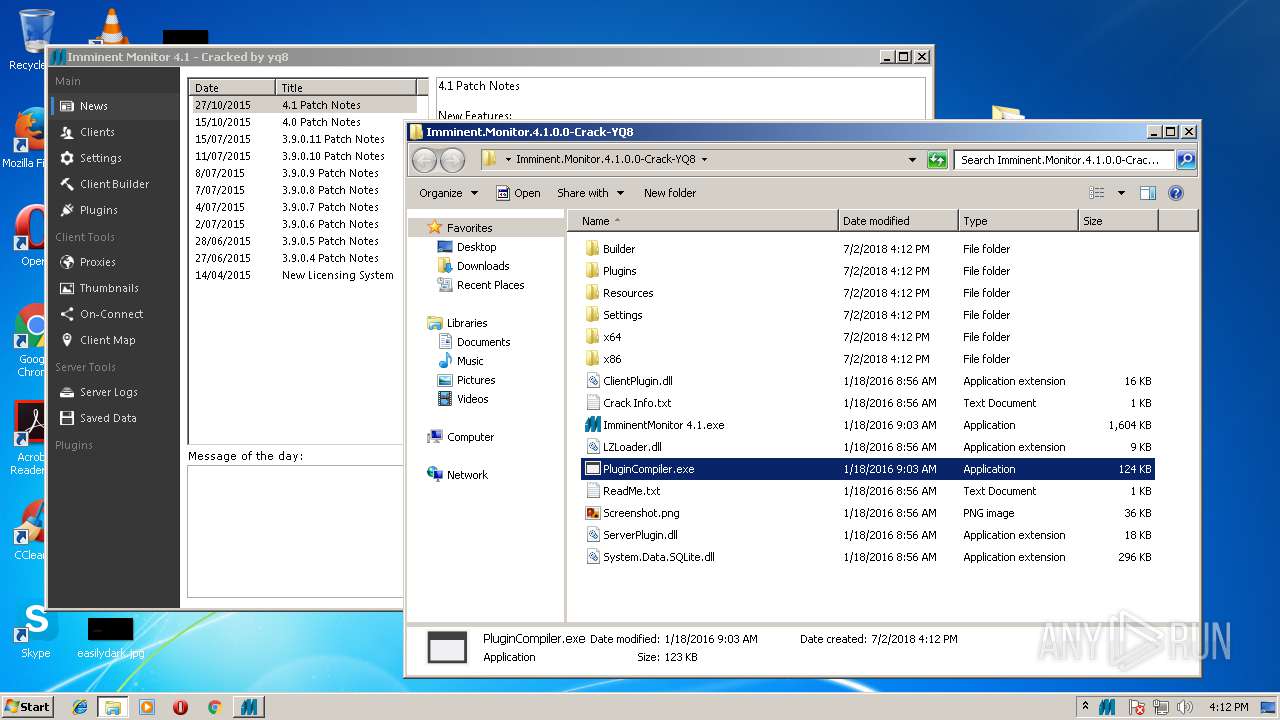This screenshot has width=1280, height=720.
Task: Refresh the Explorer folder view
Action: (937, 160)
